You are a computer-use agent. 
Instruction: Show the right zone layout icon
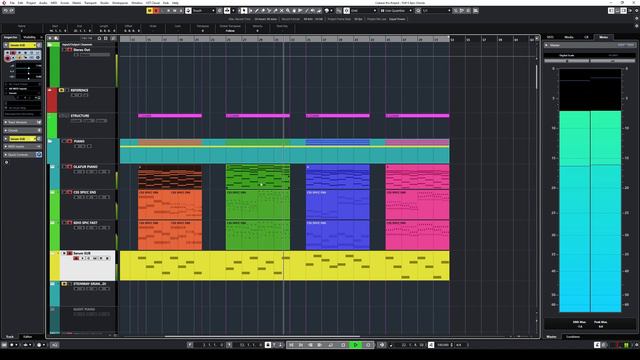[x=623, y=11]
